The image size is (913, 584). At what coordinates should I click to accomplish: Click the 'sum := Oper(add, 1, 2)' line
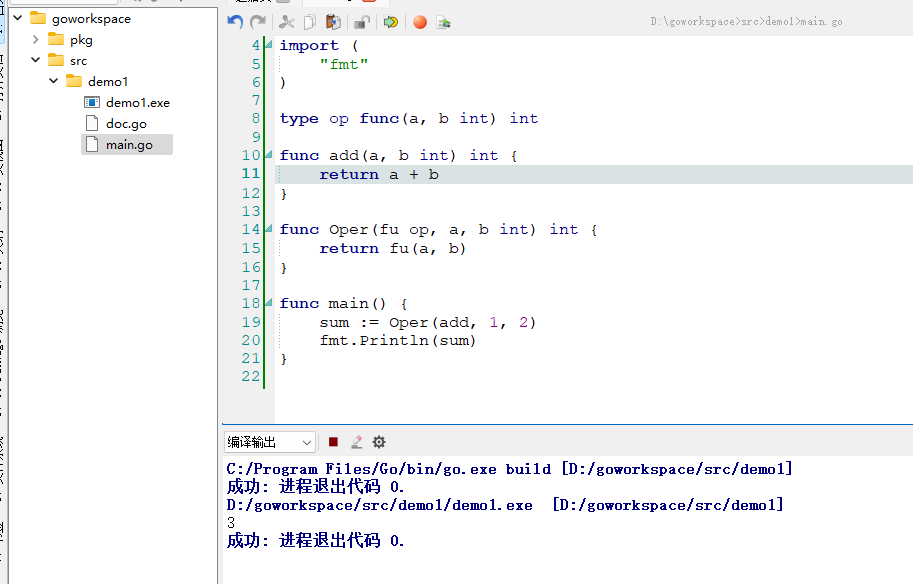click(x=427, y=323)
